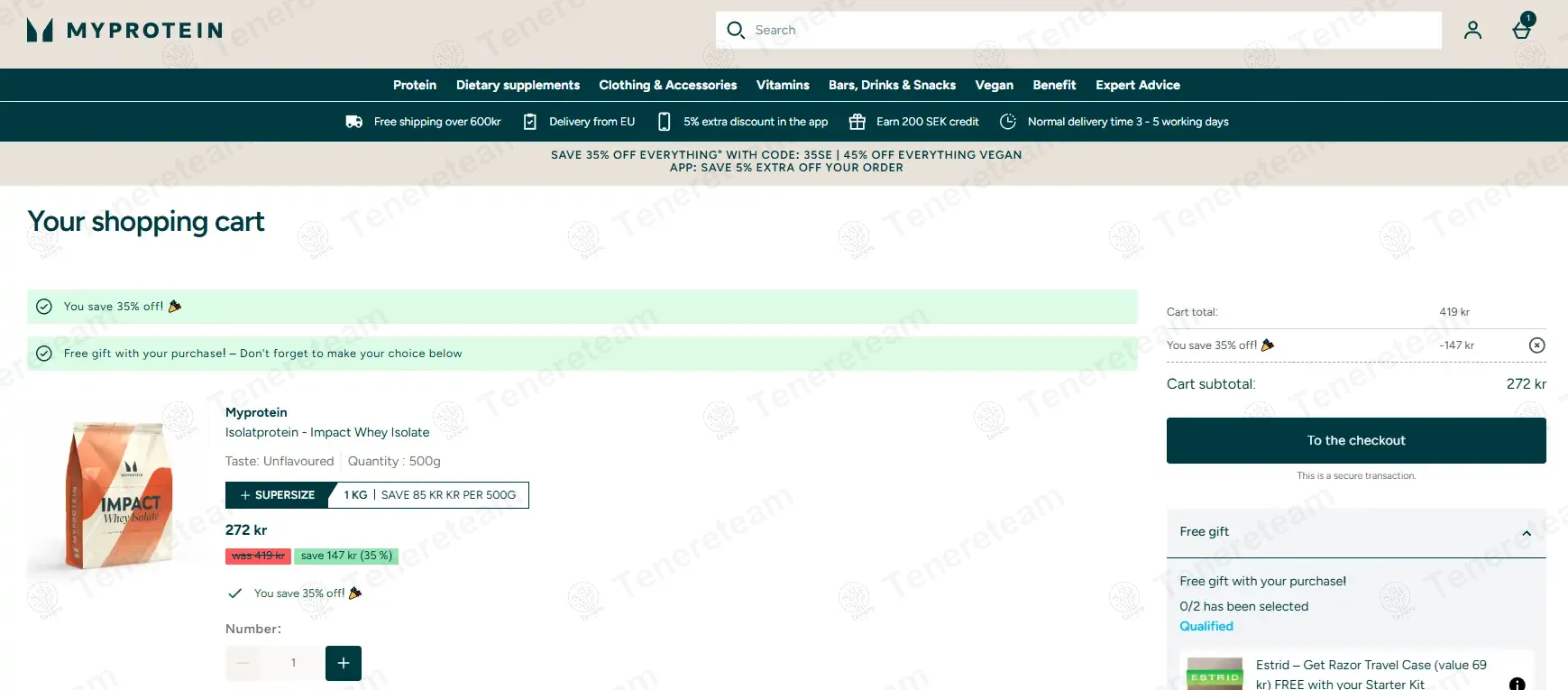This screenshot has height=690, width=1568.
Task: Click the 'save 147 kr (35 %)' green badge
Action: point(346,556)
